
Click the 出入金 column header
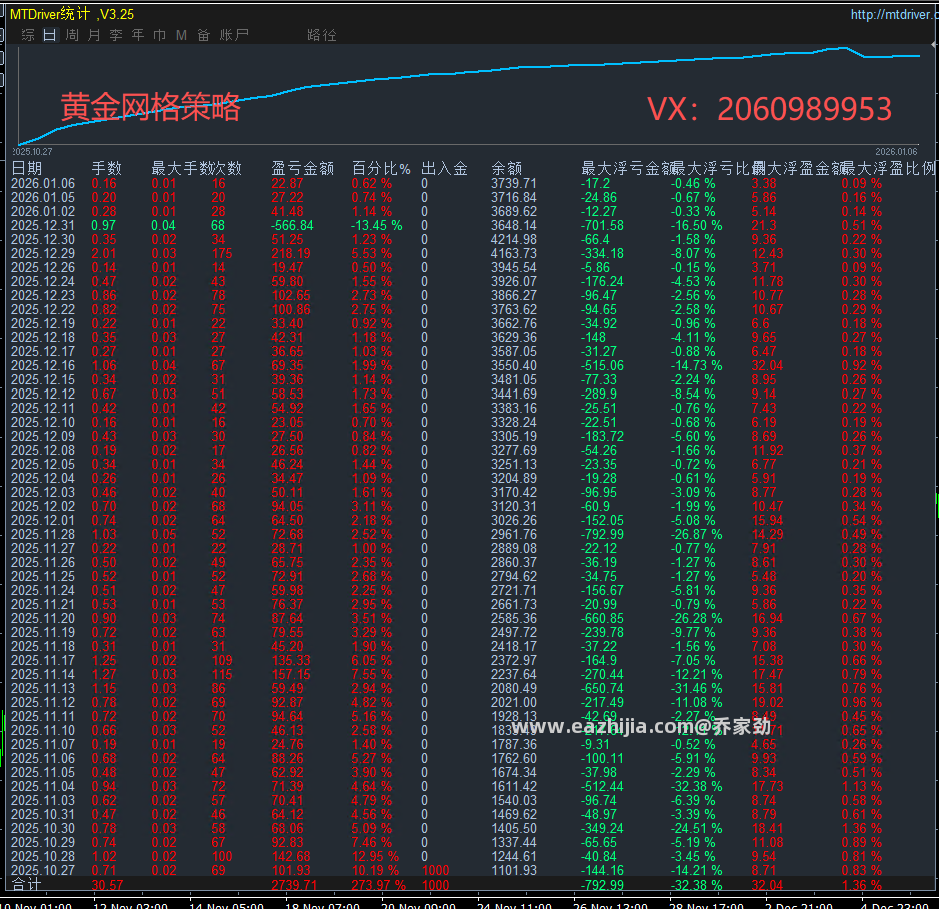[444, 168]
